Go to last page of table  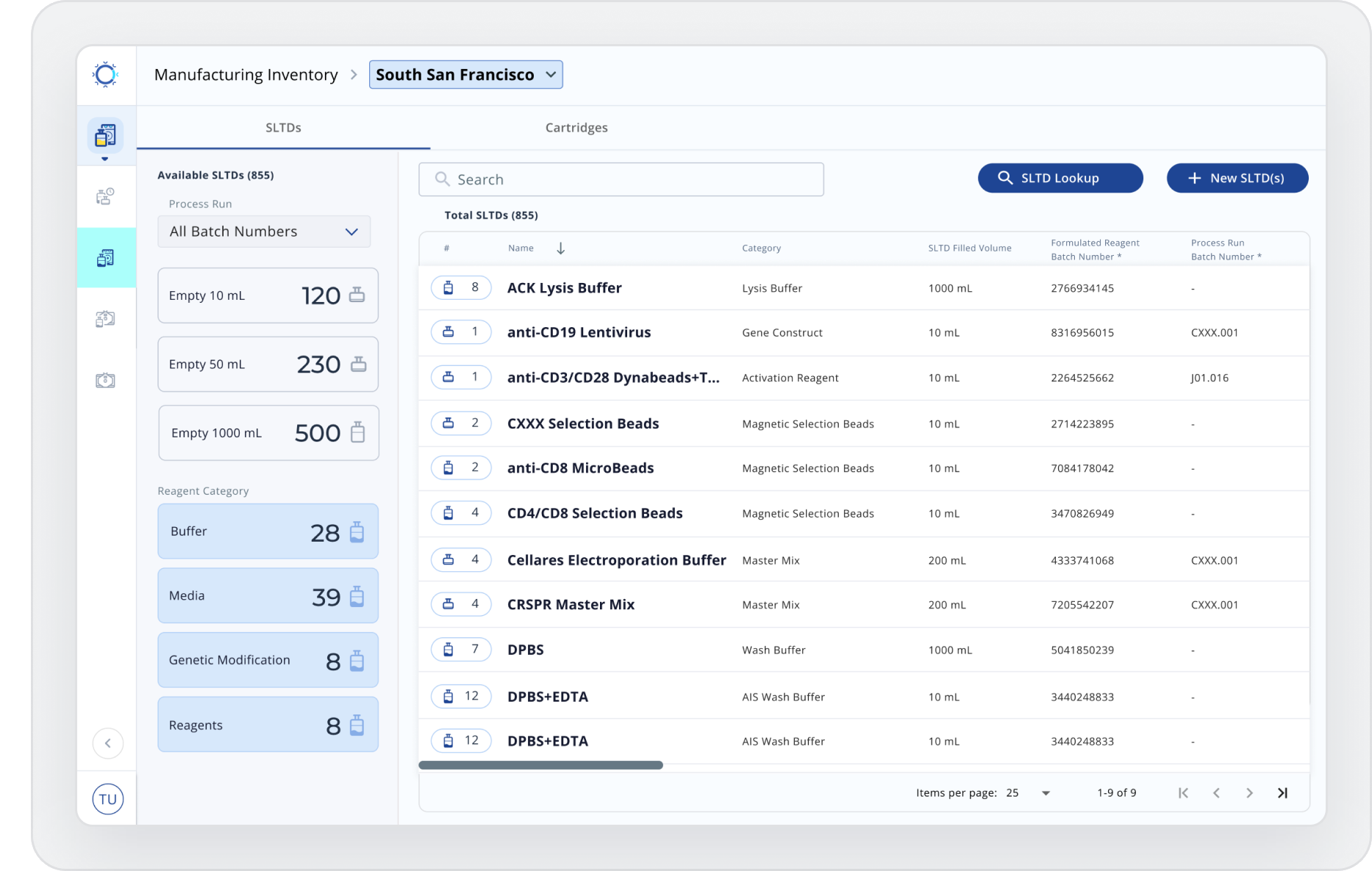(x=1282, y=792)
